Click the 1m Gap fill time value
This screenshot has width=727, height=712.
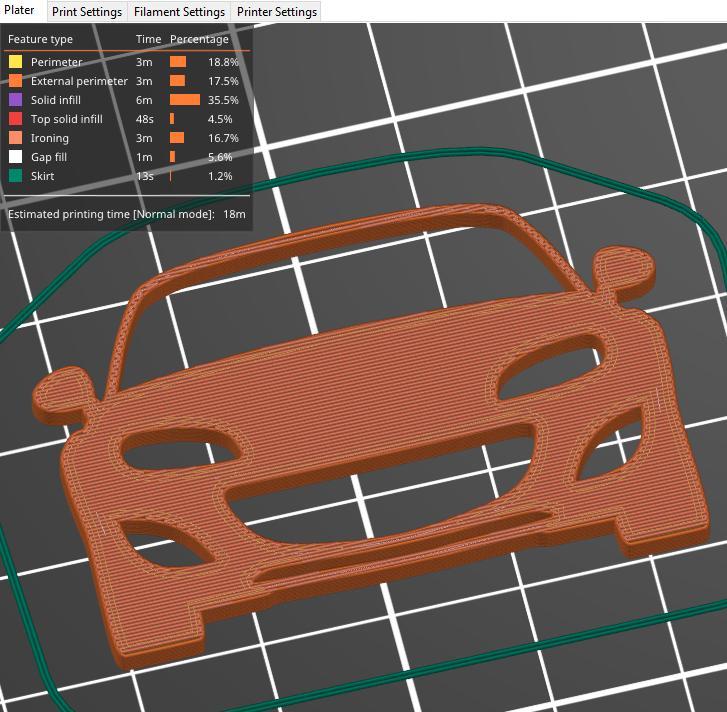click(144, 157)
